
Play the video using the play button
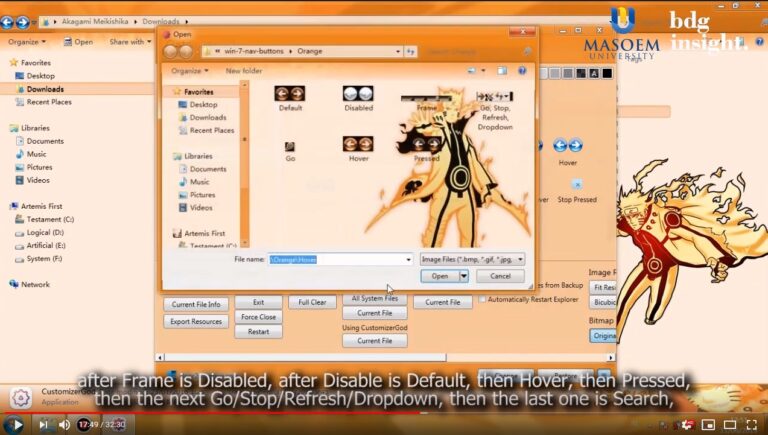click(x=17, y=424)
